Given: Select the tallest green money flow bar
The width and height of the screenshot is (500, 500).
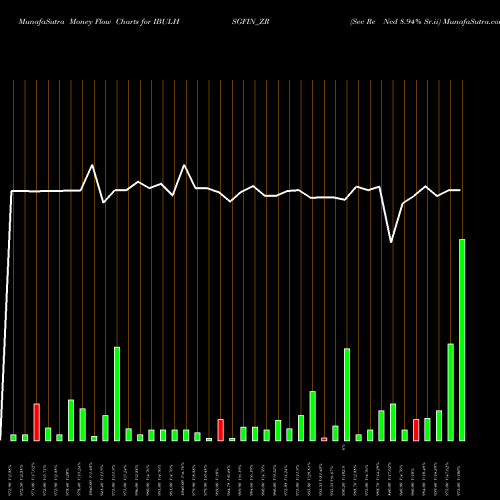Looking at the screenshot, I should coord(462,340).
